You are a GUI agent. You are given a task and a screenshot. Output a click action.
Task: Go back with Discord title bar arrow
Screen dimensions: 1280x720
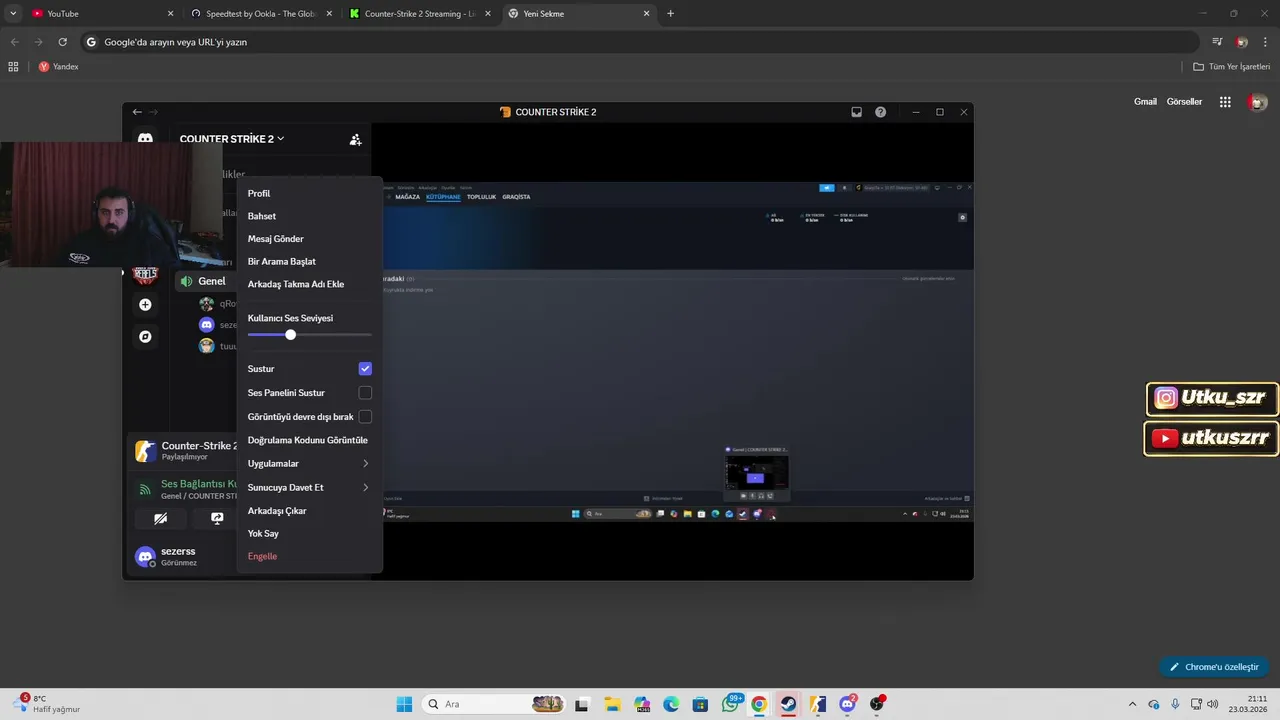[137, 112]
